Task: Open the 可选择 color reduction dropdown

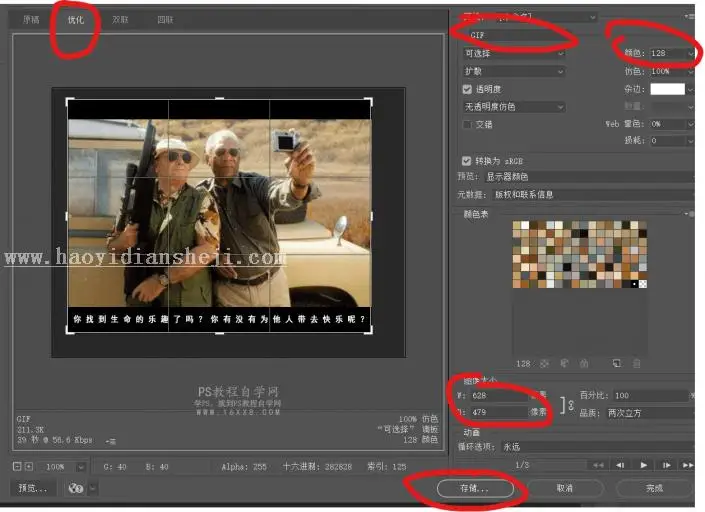Action: [x=514, y=53]
